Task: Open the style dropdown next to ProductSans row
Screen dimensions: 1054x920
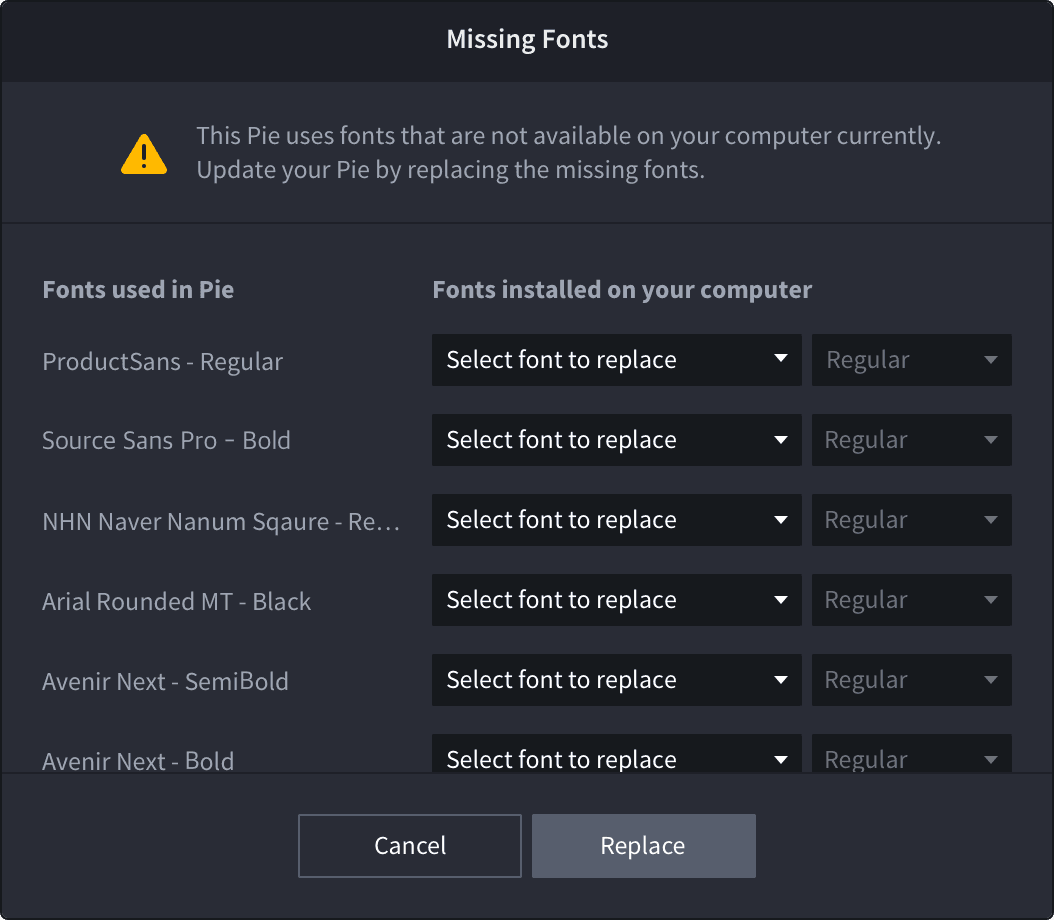Action: 911,360
